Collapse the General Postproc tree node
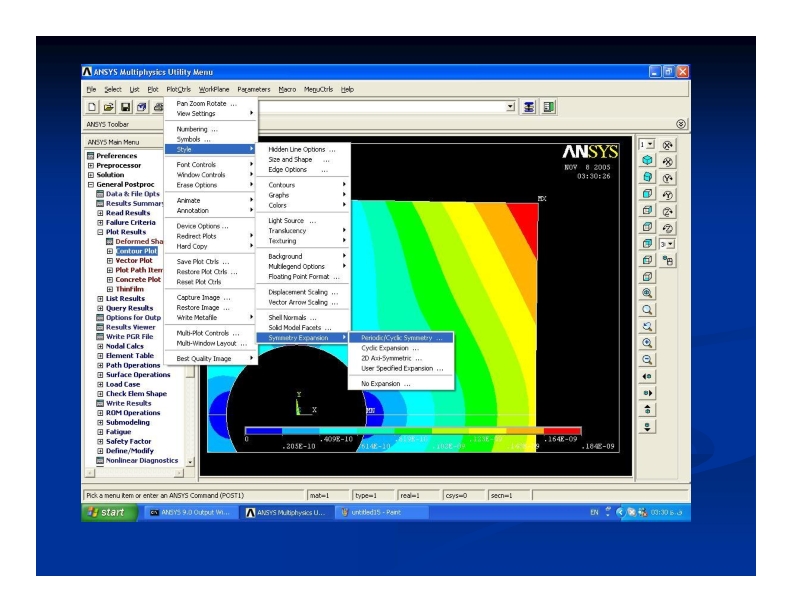792x612 pixels. pos(91,184)
